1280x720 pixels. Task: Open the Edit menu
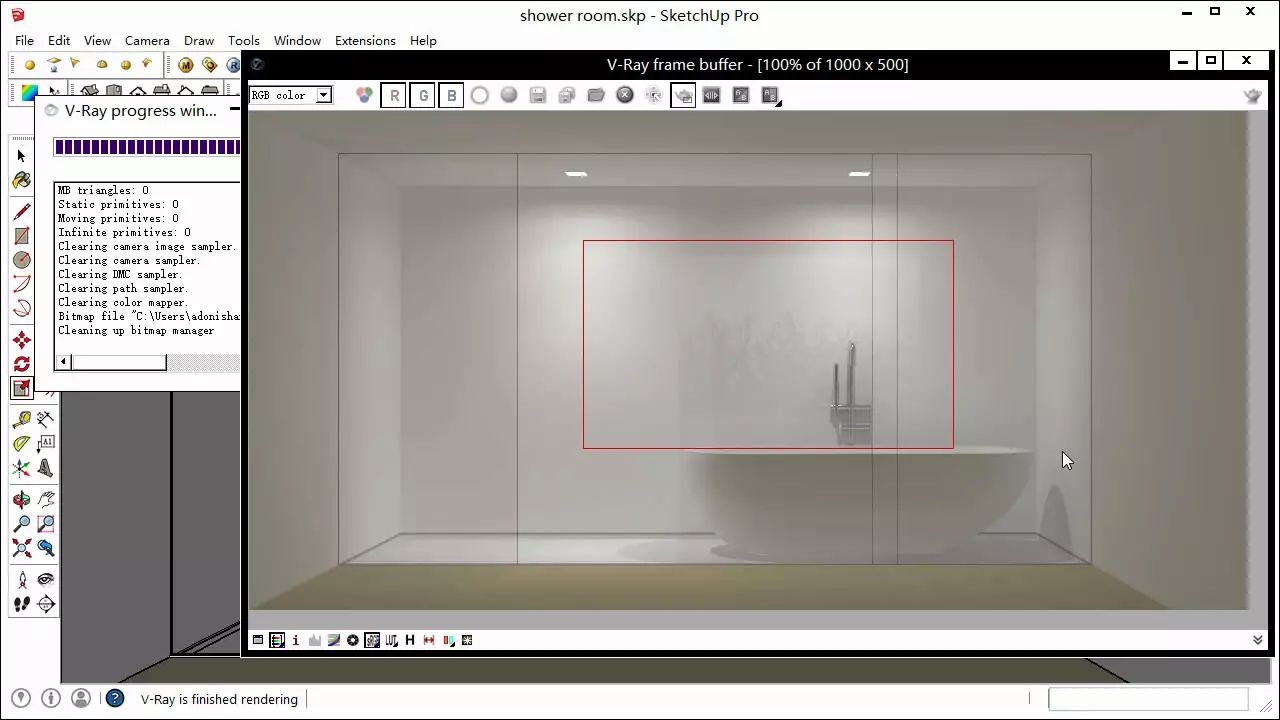(59, 40)
